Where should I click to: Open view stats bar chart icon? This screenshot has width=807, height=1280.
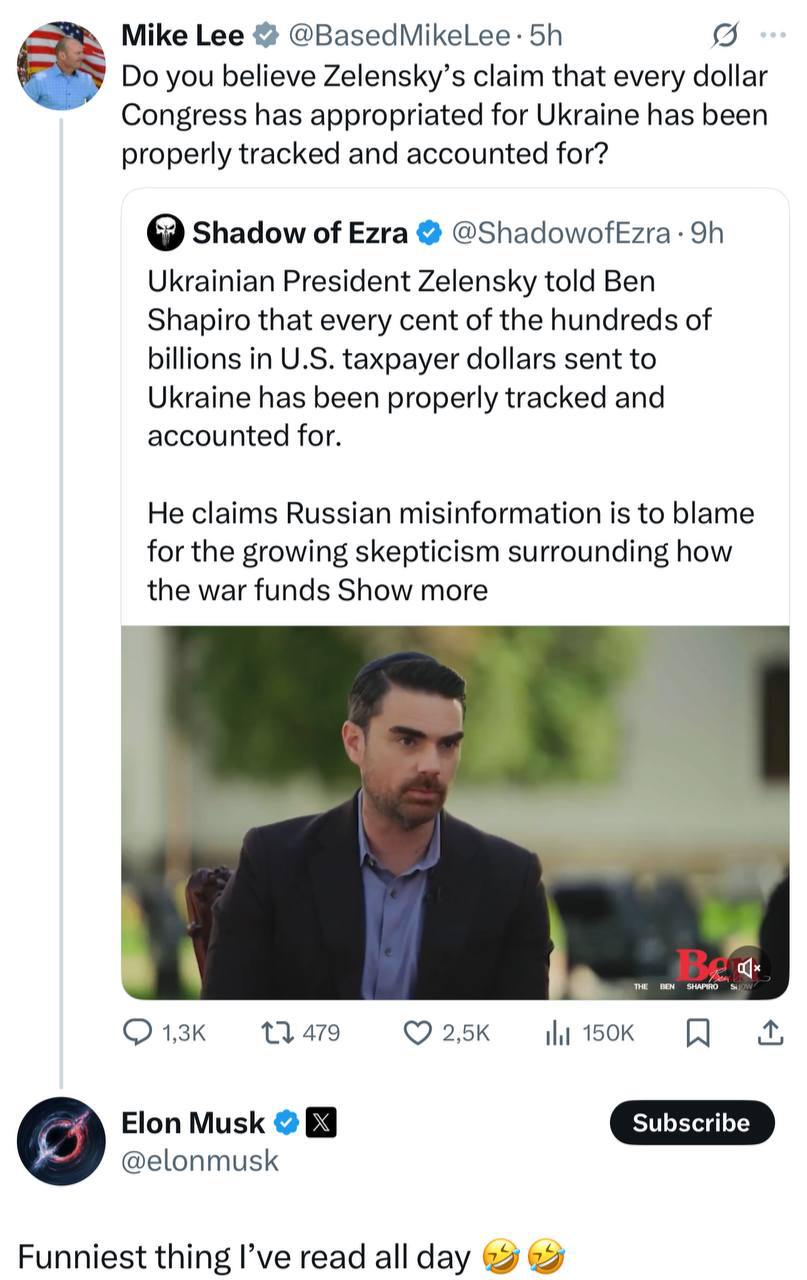click(558, 1033)
